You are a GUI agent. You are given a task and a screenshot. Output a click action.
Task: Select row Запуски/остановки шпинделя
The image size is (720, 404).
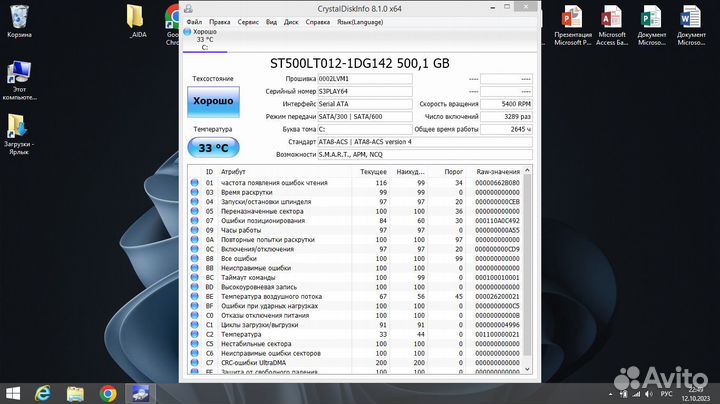pyautogui.click(x=355, y=202)
